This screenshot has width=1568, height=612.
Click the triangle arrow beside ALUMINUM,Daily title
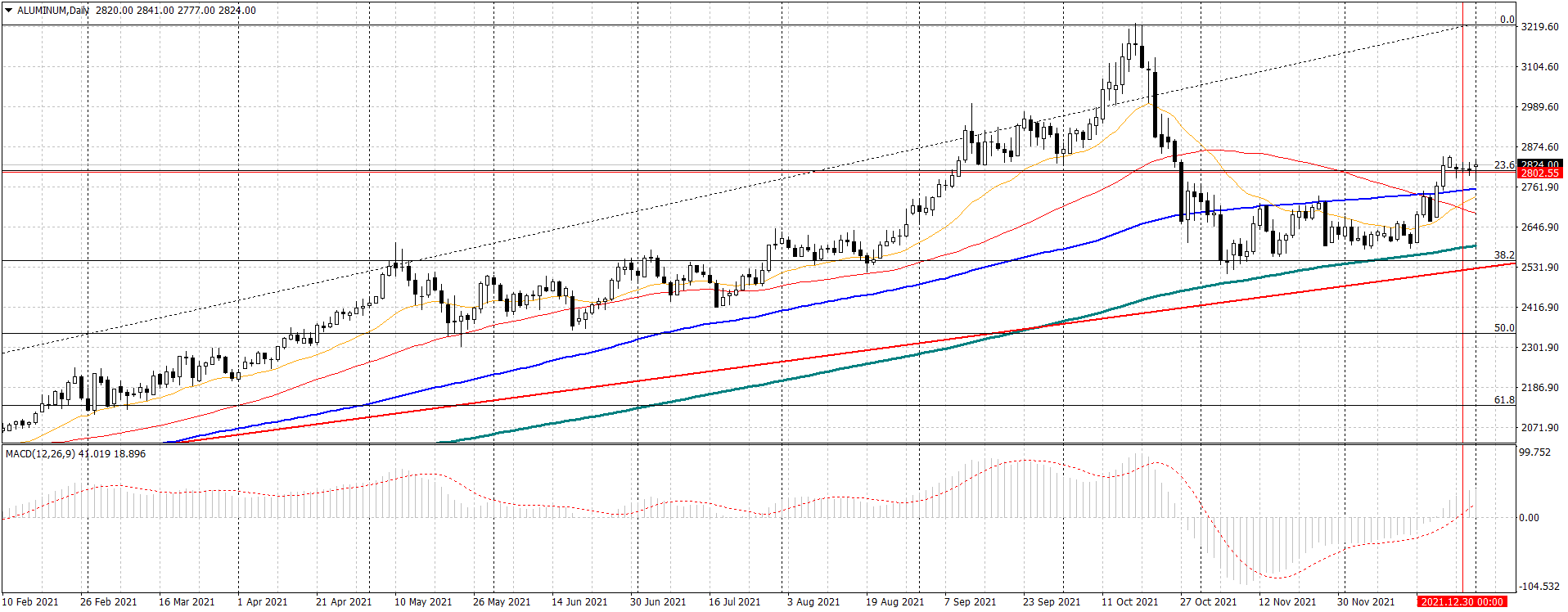(9, 11)
